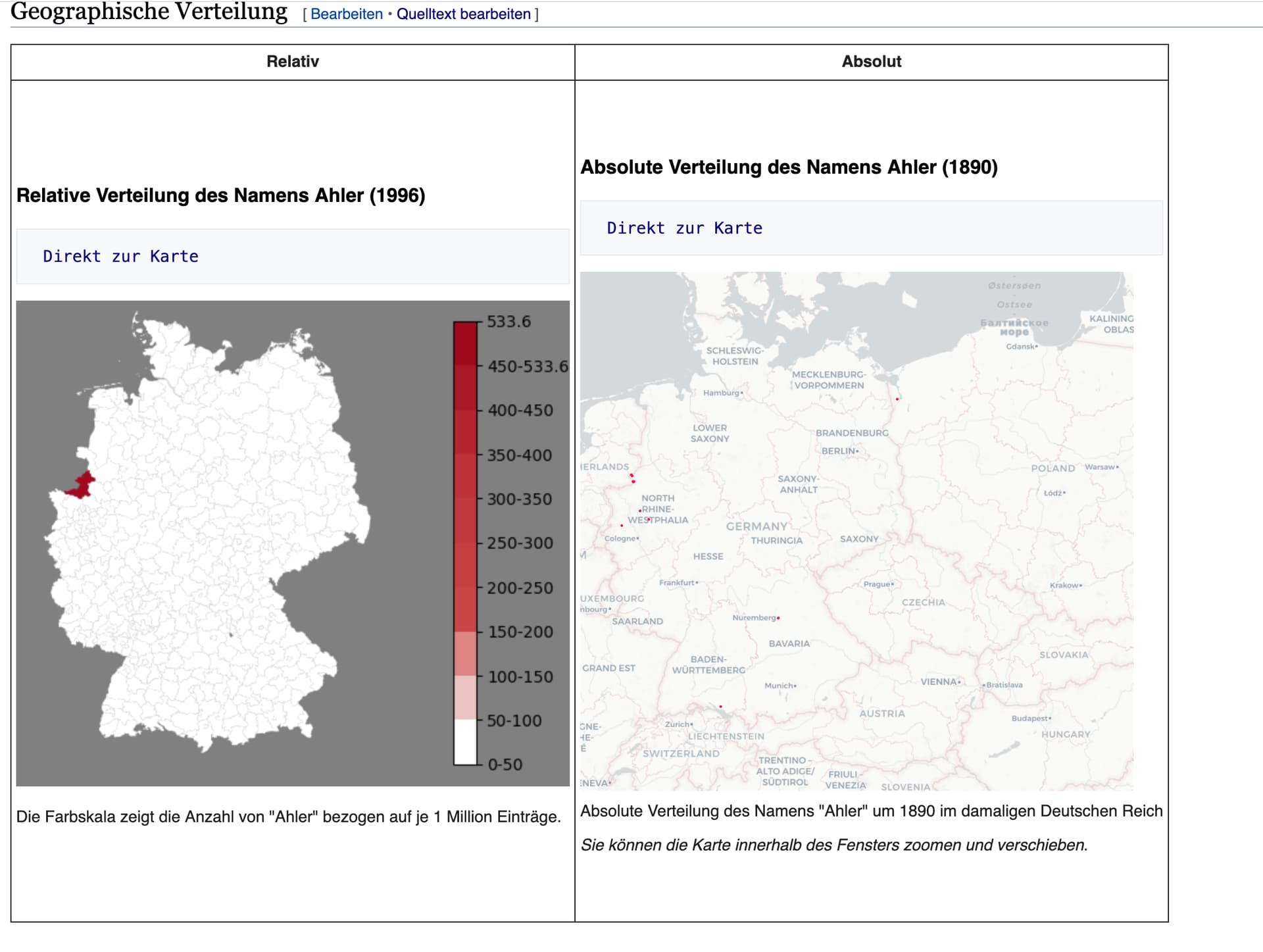1263x952 pixels.
Task: Click the red dot in Mecklenburg-Vorpommern region
Action: coord(897,399)
